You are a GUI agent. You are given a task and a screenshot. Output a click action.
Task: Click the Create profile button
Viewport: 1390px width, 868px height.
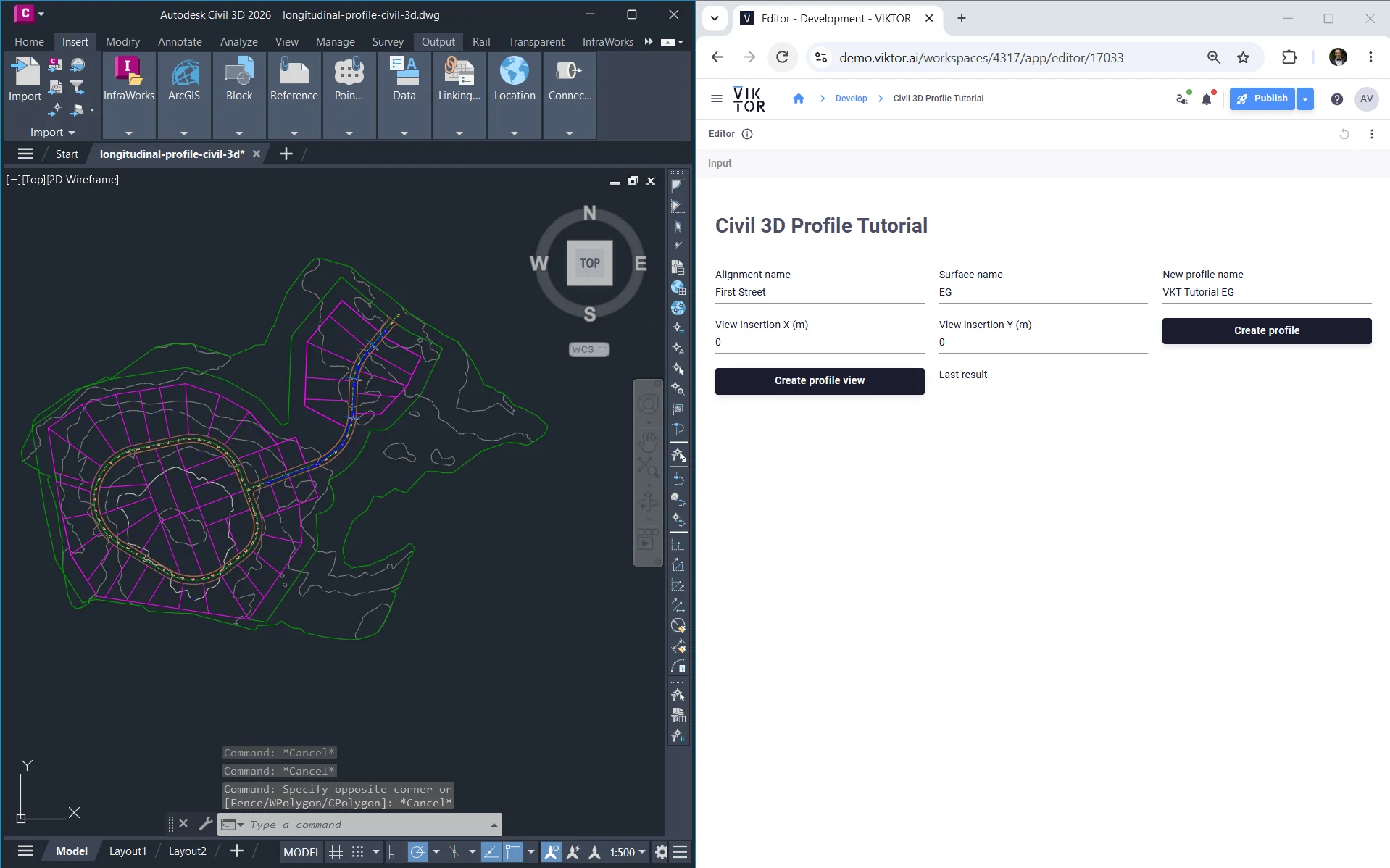click(1266, 330)
